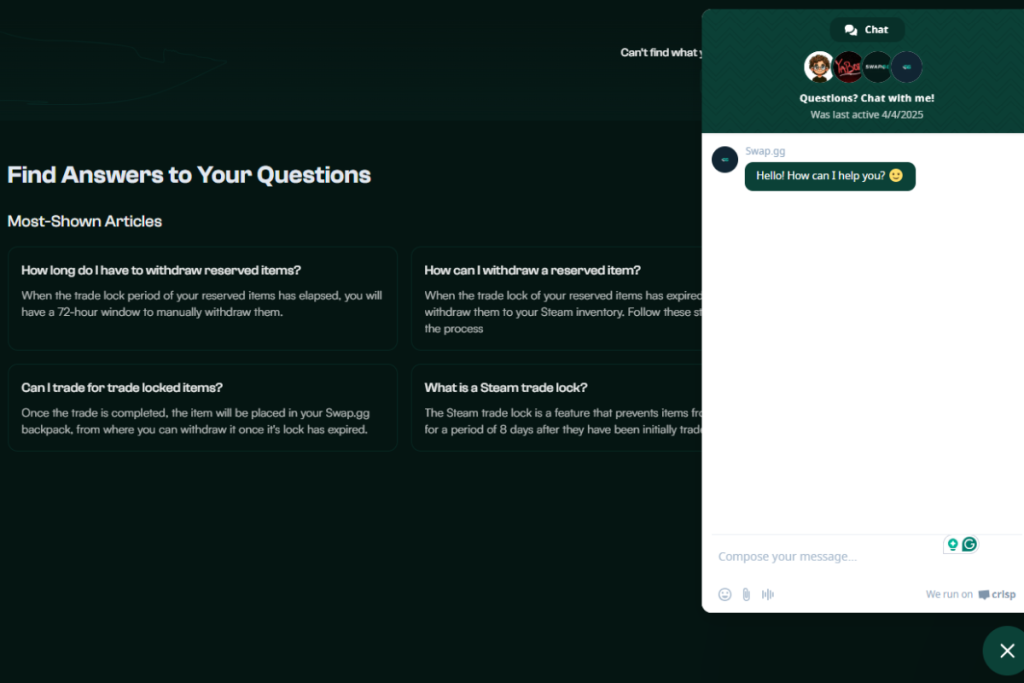Open 'Can I trade for trade locked items?' article
The image size is (1024, 683).
pos(202,407)
